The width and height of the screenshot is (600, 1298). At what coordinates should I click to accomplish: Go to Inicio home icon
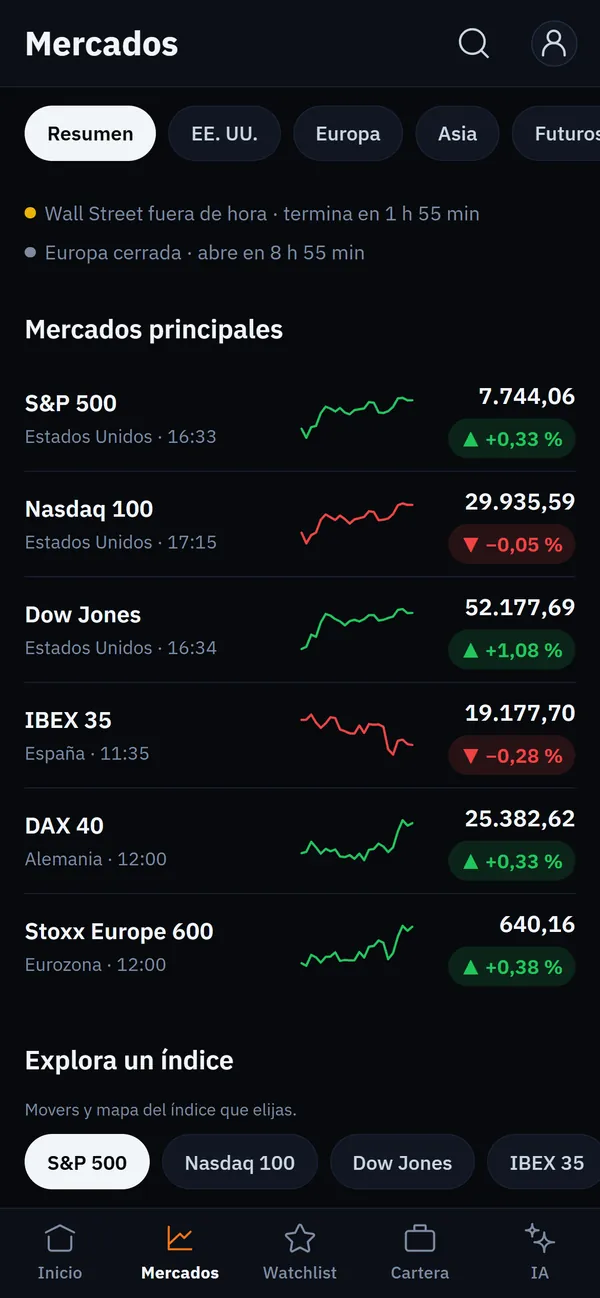point(60,1239)
